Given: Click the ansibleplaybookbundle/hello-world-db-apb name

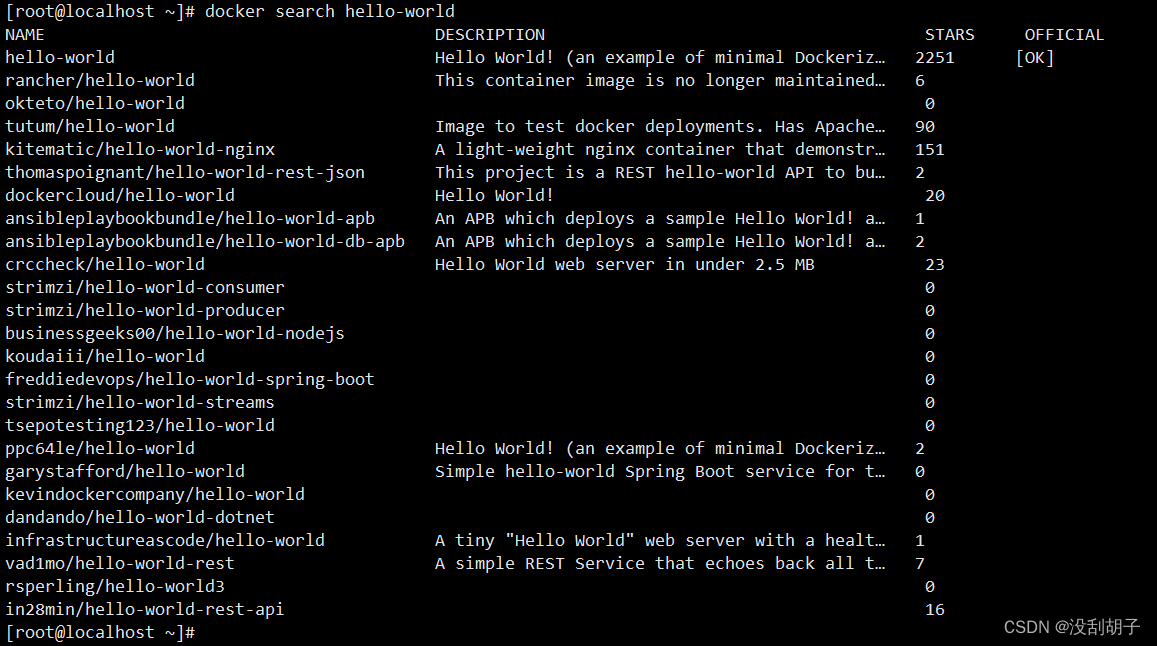Looking at the screenshot, I should coord(205,241).
